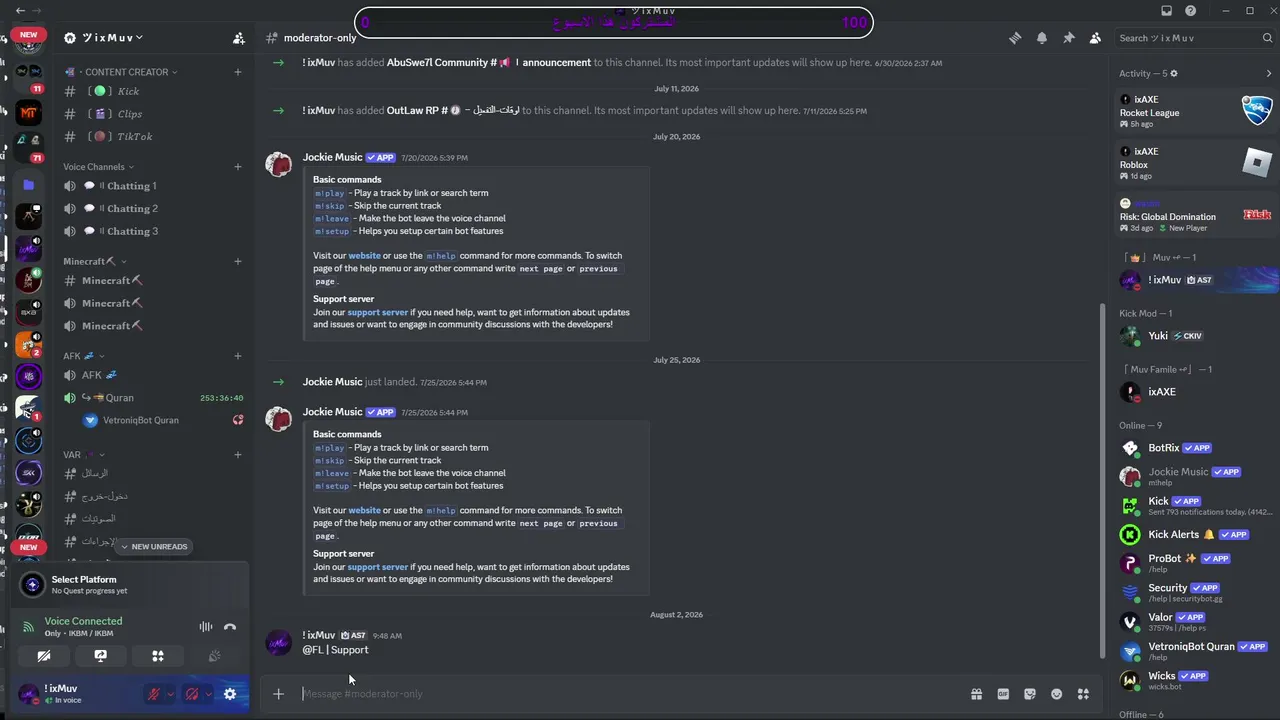Join the AFK voice channel
This screenshot has height=720, width=1280.
[153, 375]
